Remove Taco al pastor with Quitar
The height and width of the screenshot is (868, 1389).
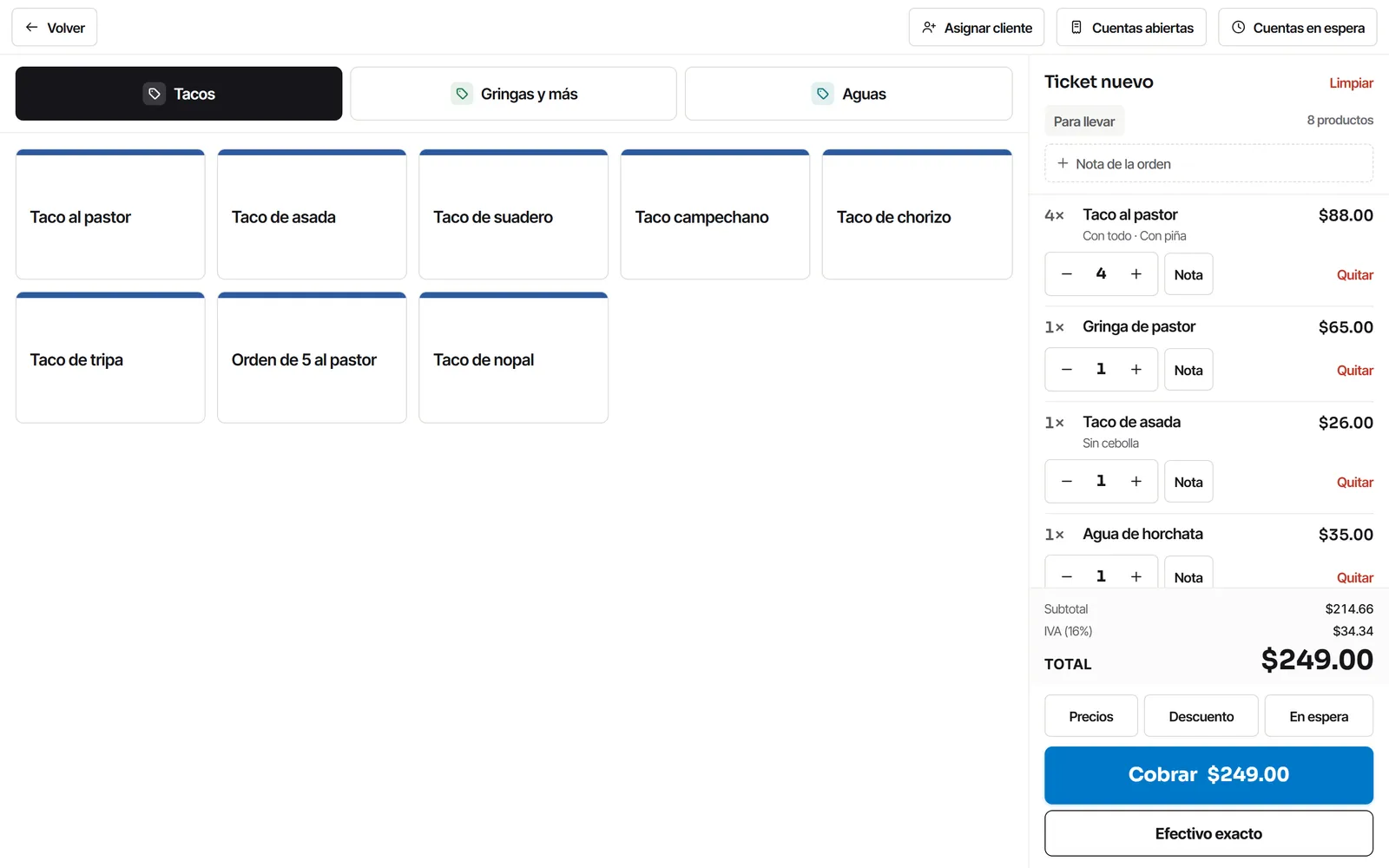point(1354,275)
